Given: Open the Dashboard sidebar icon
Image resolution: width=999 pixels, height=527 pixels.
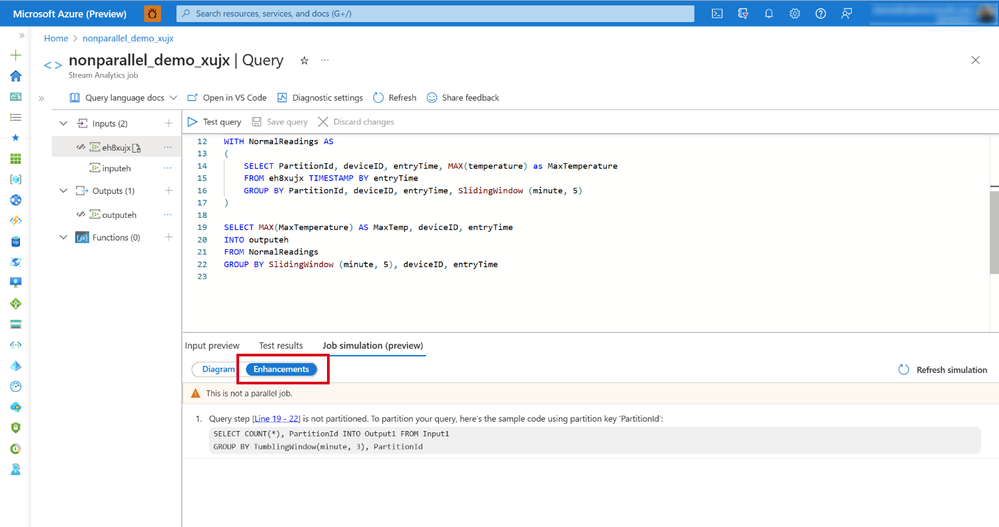Looking at the screenshot, I should click(16, 97).
